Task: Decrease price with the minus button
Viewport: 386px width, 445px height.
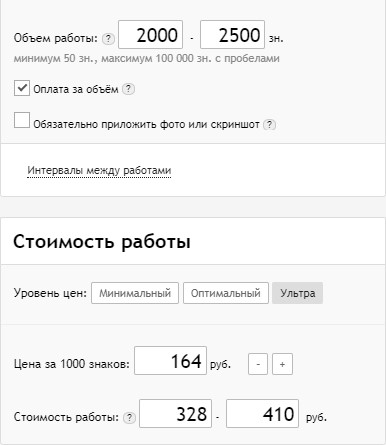Action: pos(258,364)
